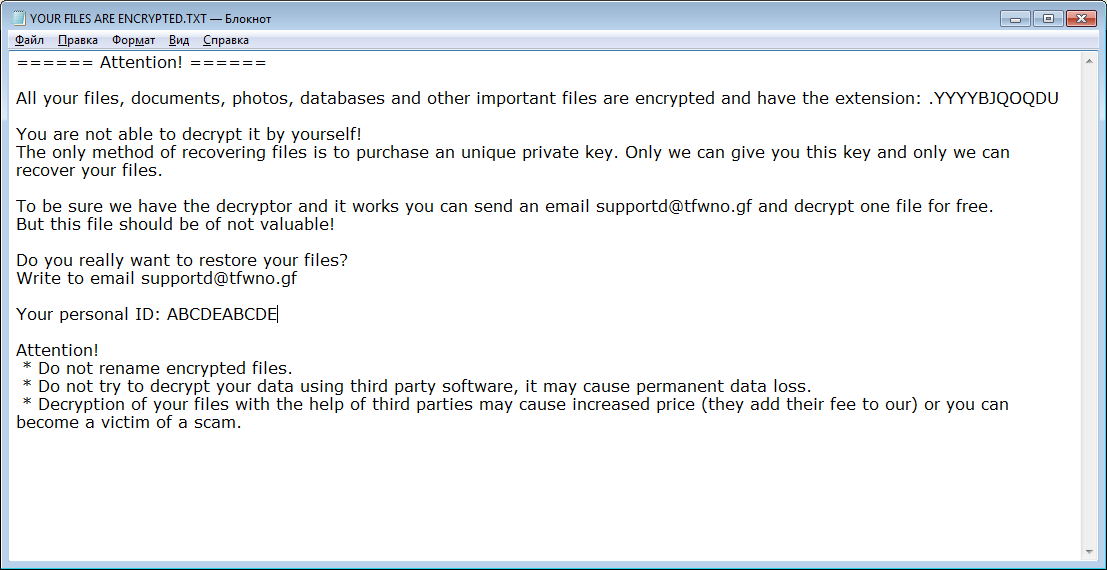The image size is (1107, 570).
Task: Click the scrollbar up arrow
Action: pyautogui.click(x=1089, y=61)
